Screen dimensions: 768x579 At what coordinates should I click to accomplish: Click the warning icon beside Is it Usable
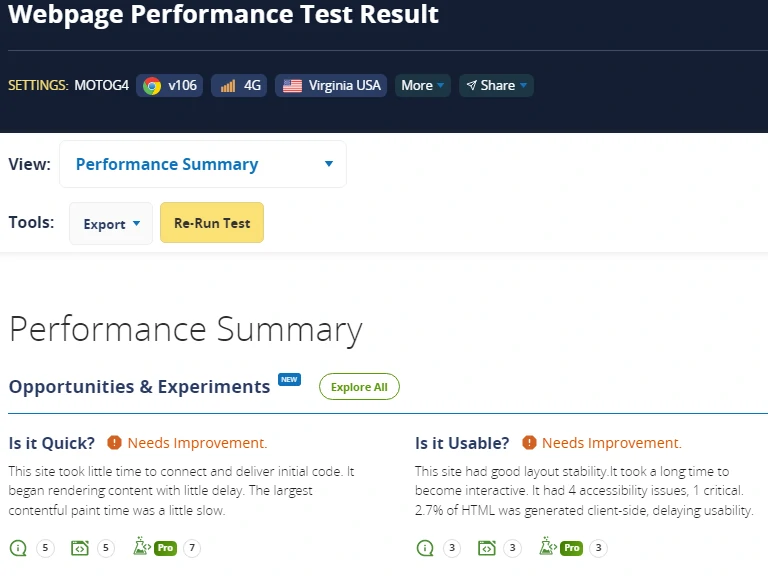coord(529,443)
